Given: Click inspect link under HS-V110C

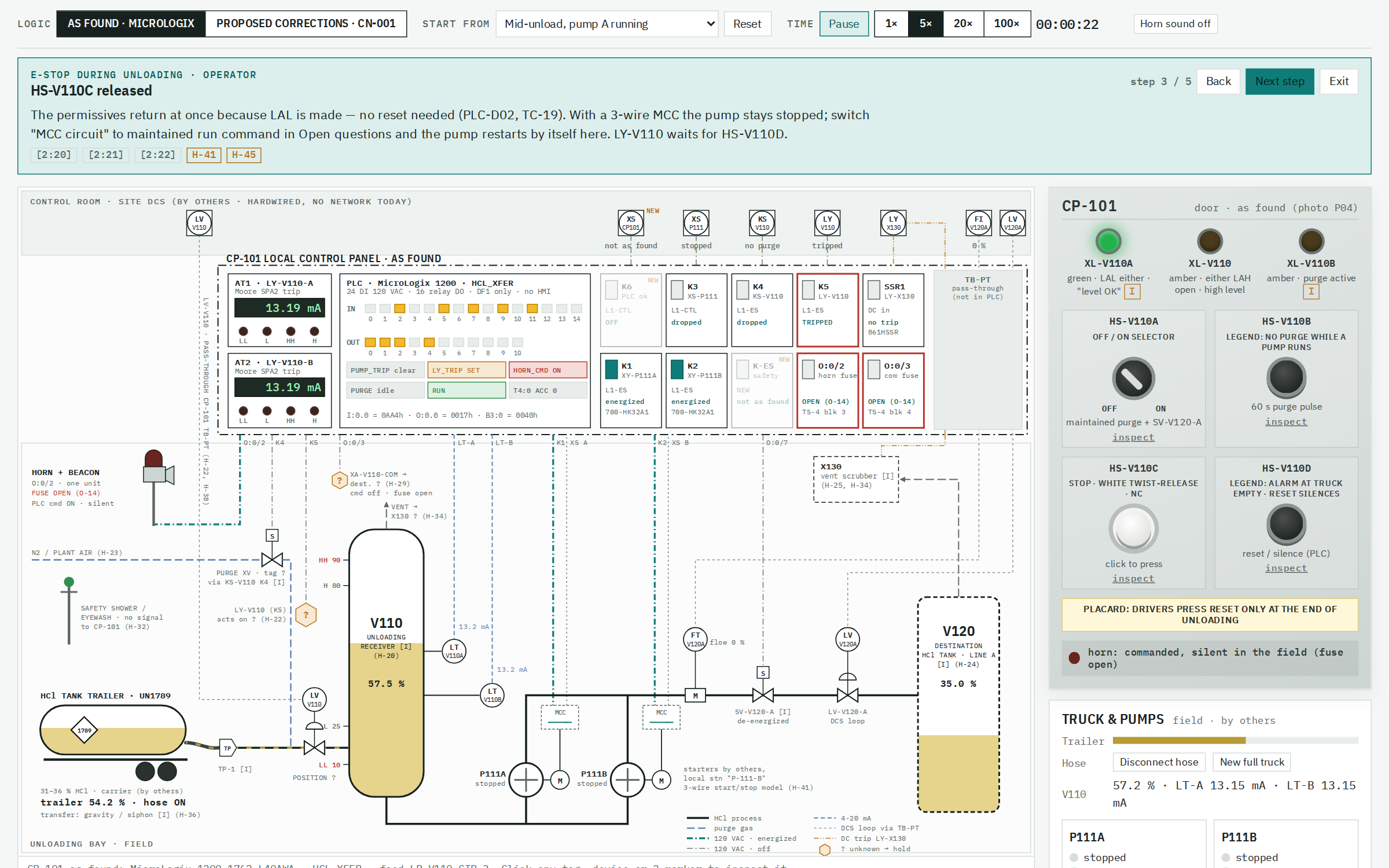Looking at the screenshot, I should coord(1133,579).
